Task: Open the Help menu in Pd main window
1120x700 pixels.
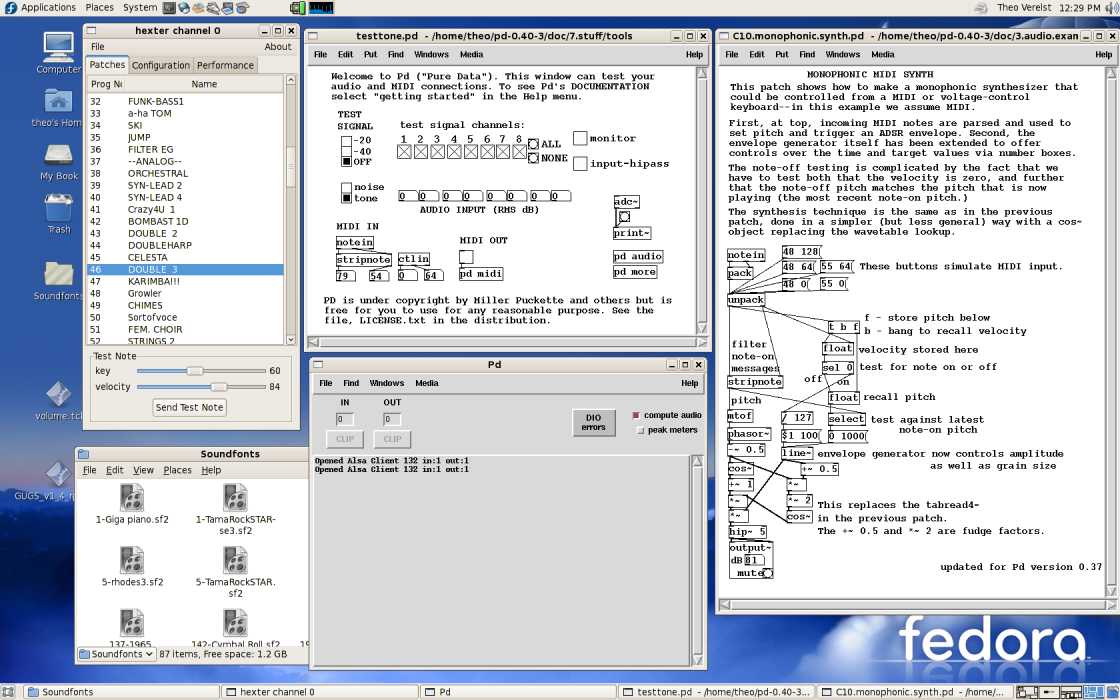Action: click(689, 383)
